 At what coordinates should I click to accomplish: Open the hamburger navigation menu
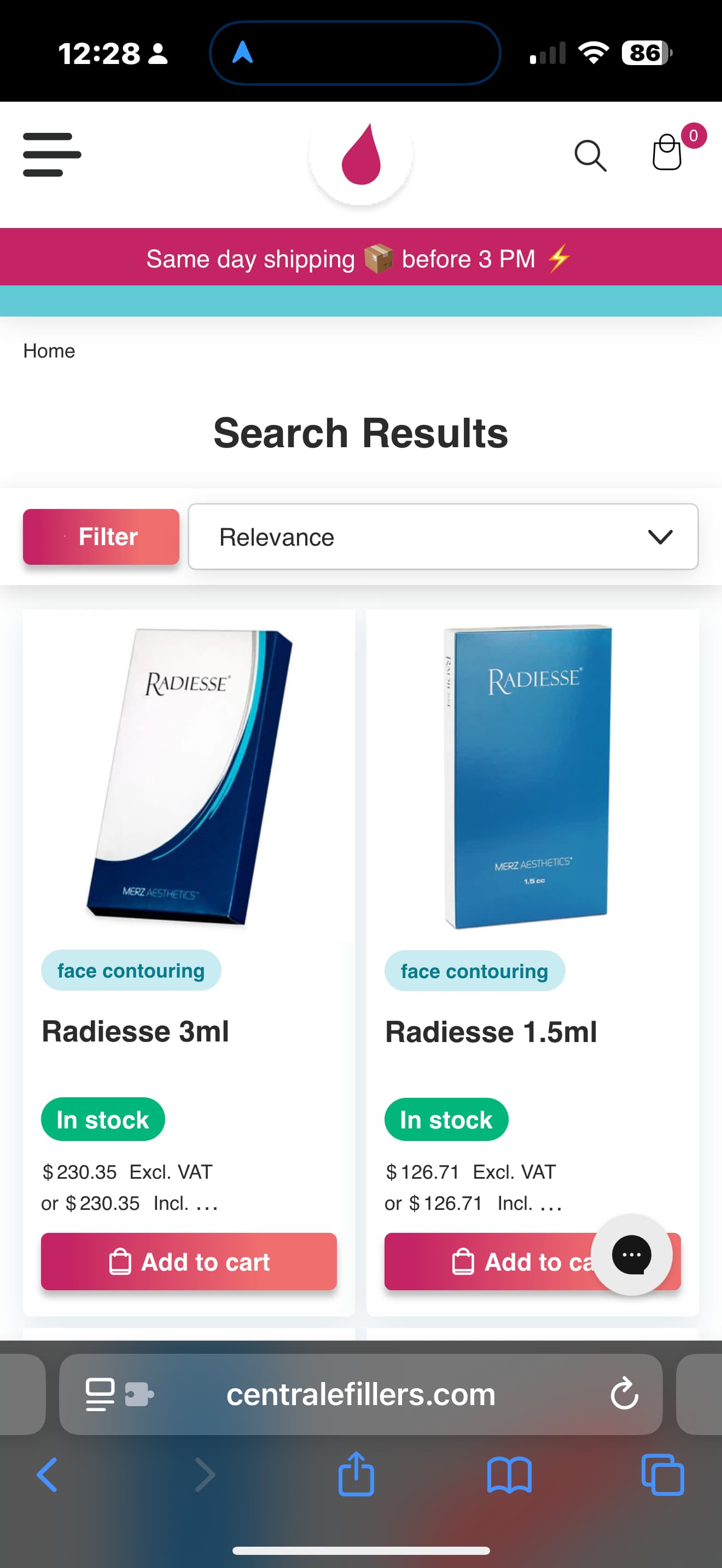52,155
